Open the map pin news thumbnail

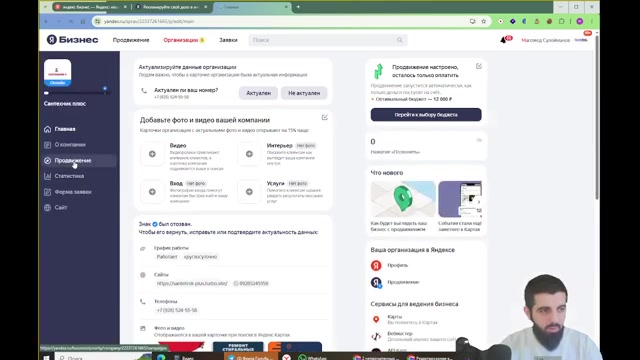point(403,199)
